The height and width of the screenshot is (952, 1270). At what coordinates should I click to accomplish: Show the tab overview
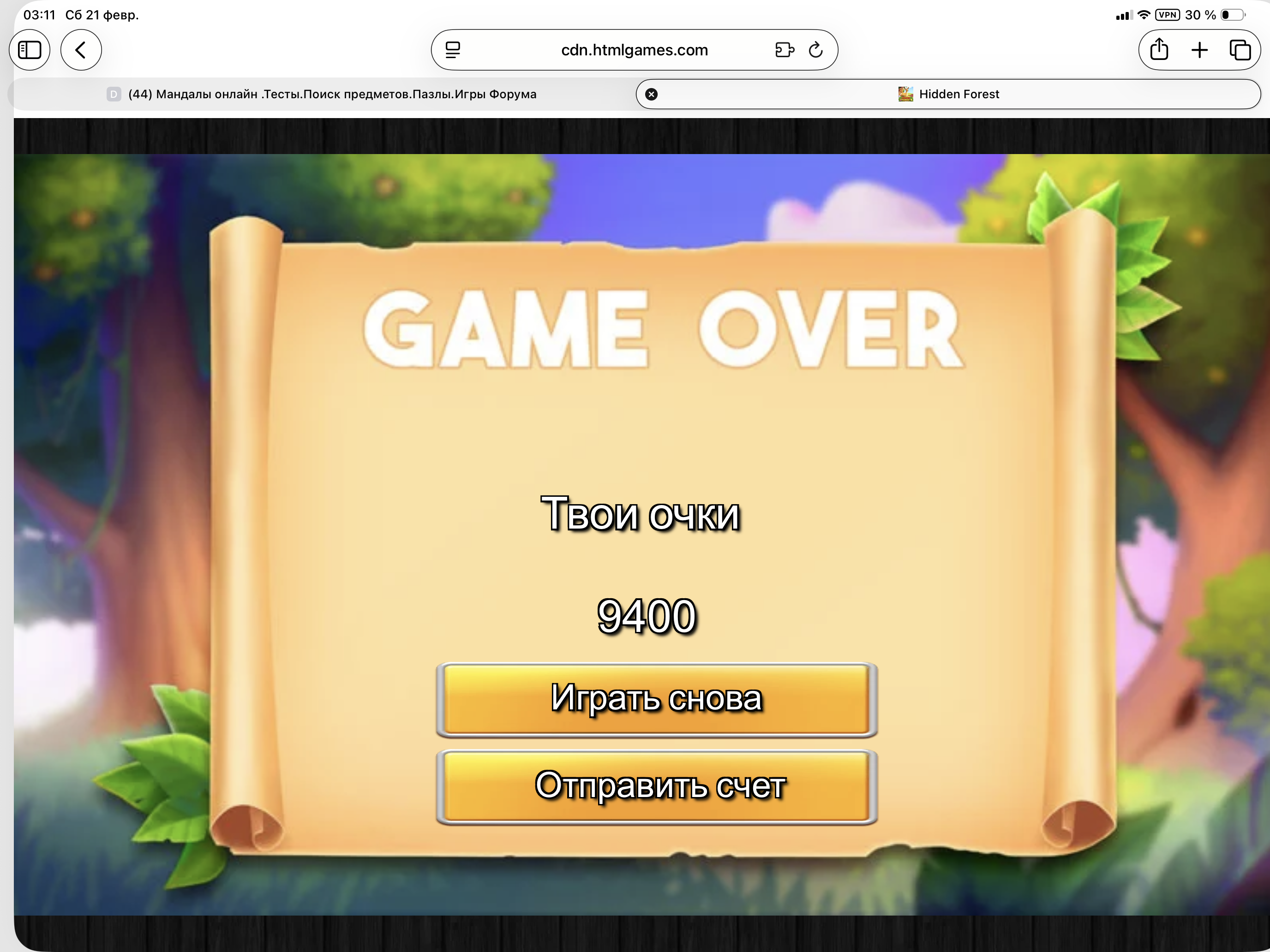tap(1240, 50)
